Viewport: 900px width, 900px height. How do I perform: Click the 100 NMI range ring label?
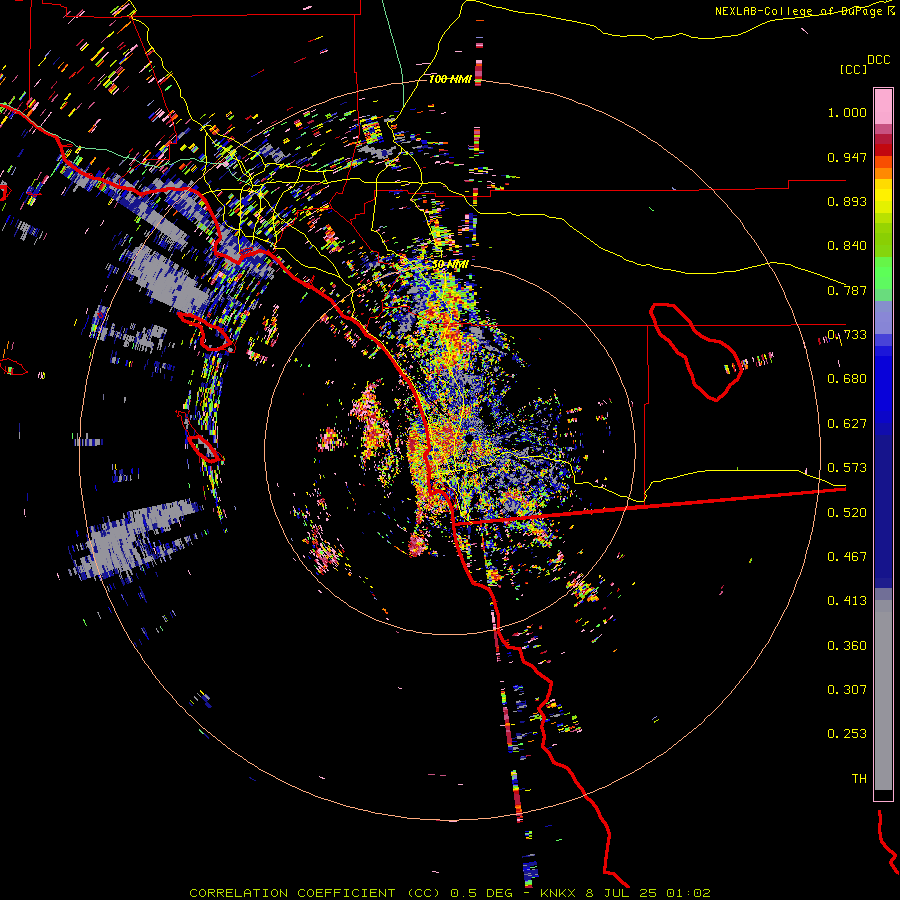tap(450, 79)
